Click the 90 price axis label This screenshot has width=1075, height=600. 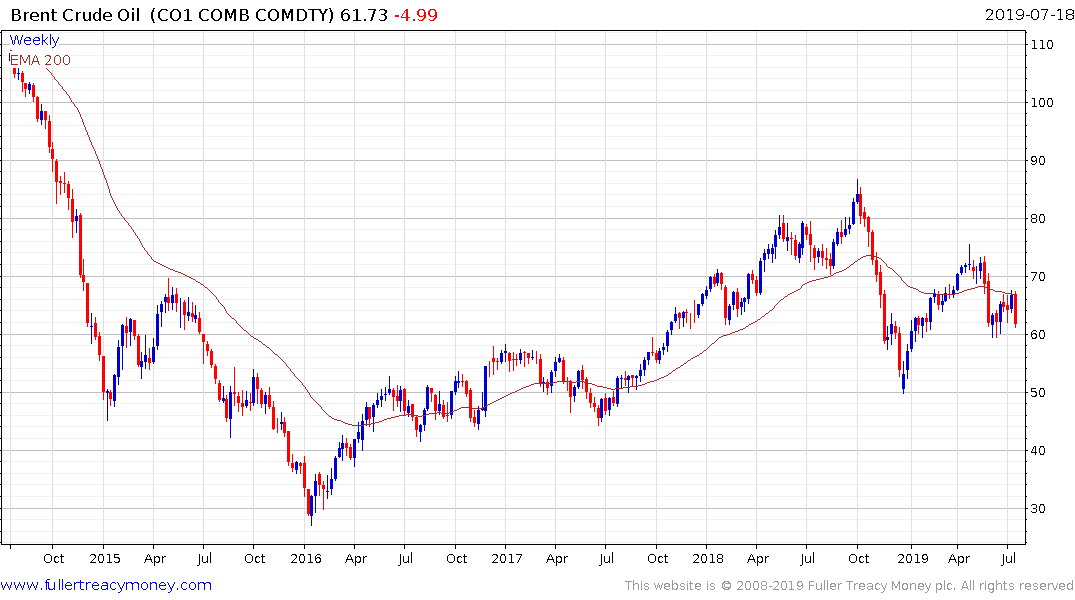point(1038,160)
